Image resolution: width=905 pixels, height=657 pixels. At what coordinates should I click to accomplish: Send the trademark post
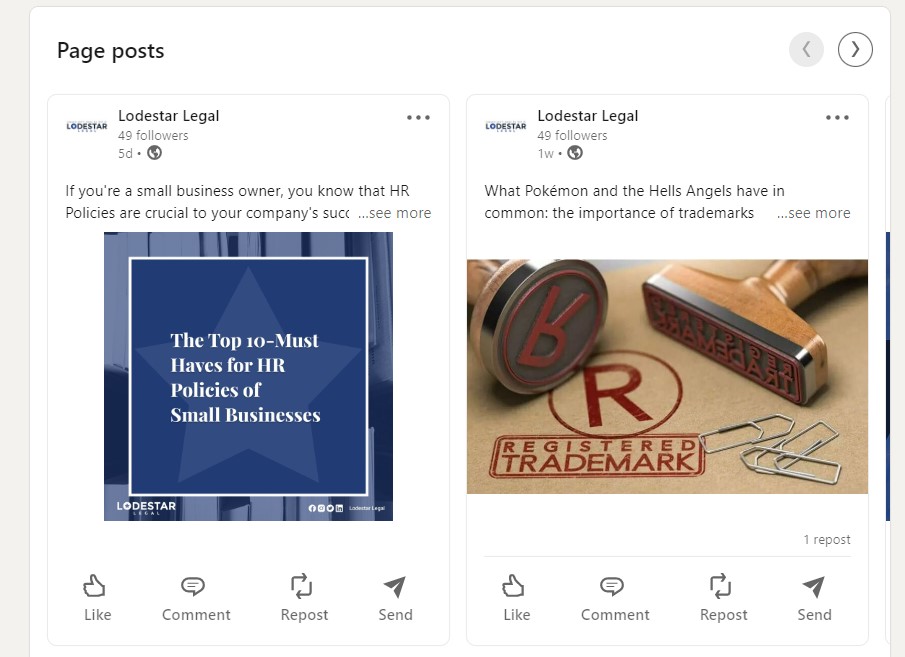tap(814, 598)
